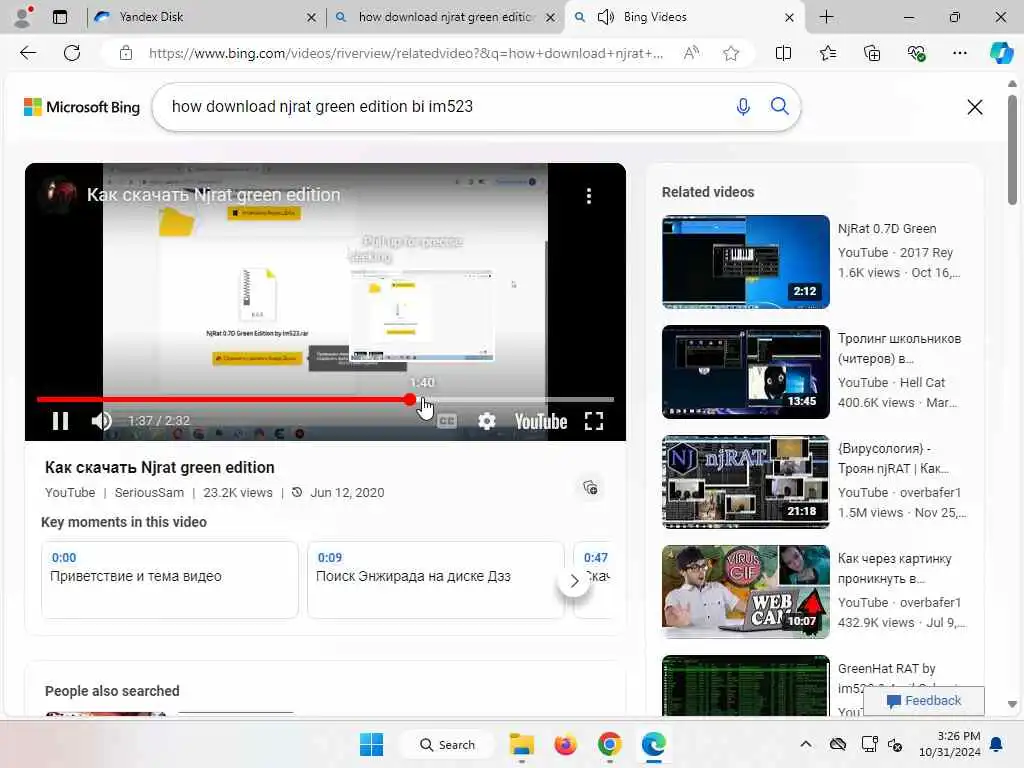
Task: Save video icon beside views
Action: [x=590, y=488]
